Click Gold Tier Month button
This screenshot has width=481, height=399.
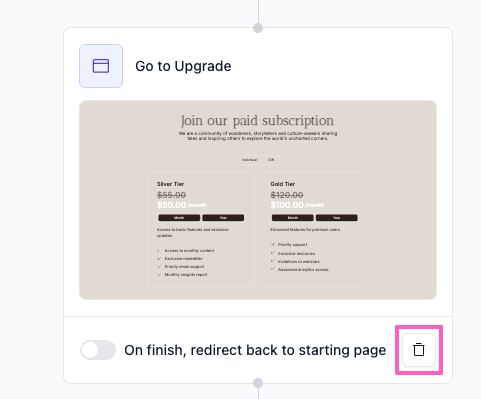(293, 218)
